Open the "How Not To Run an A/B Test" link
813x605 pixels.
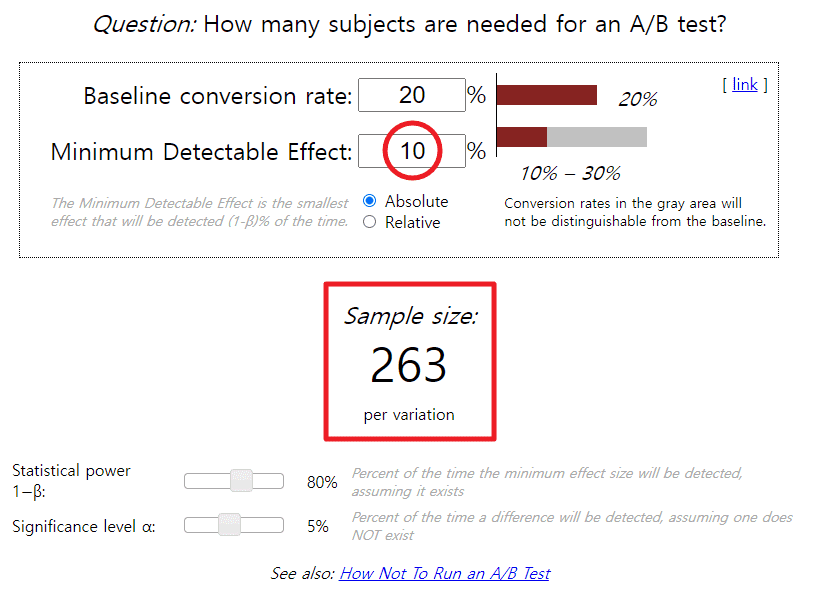[444, 573]
